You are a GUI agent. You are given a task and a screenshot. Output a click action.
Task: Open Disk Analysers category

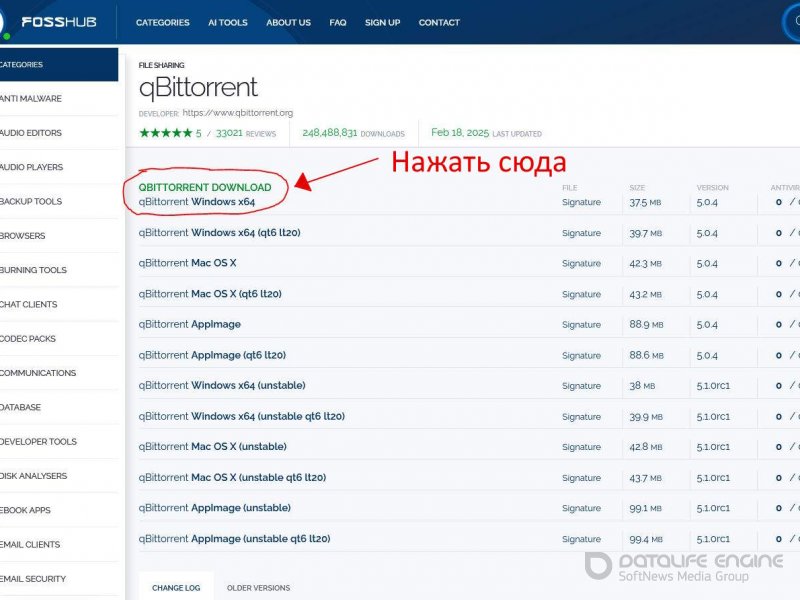coord(33,476)
